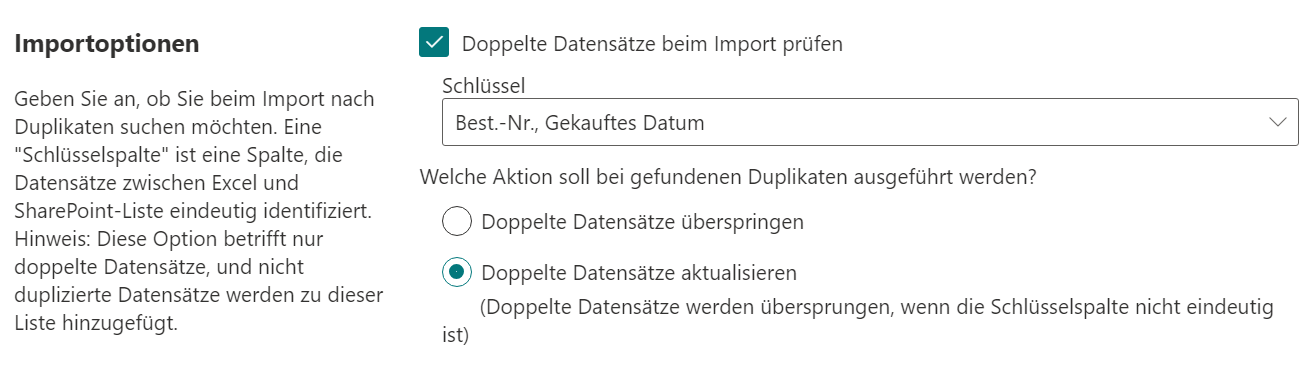Click the 'Geben Sie an' opening description line
This screenshot has height=375, width=1308.
click(x=194, y=100)
